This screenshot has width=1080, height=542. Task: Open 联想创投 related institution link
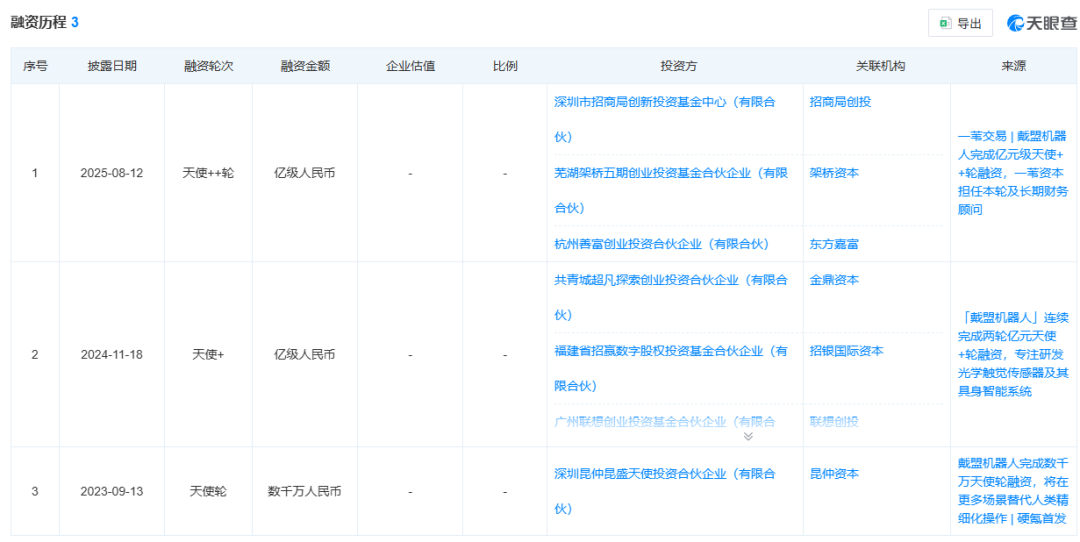click(834, 421)
